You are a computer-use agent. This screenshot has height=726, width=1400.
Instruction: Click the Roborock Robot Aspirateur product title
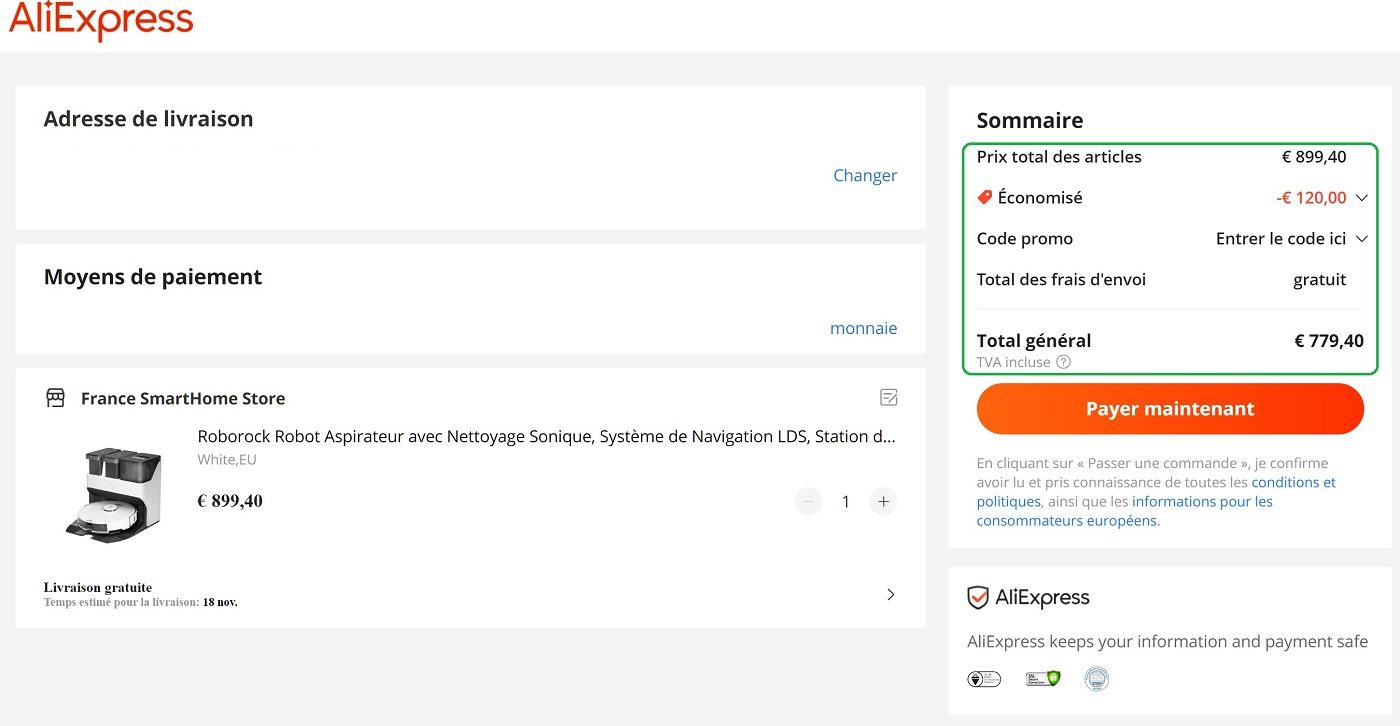[x=546, y=436]
